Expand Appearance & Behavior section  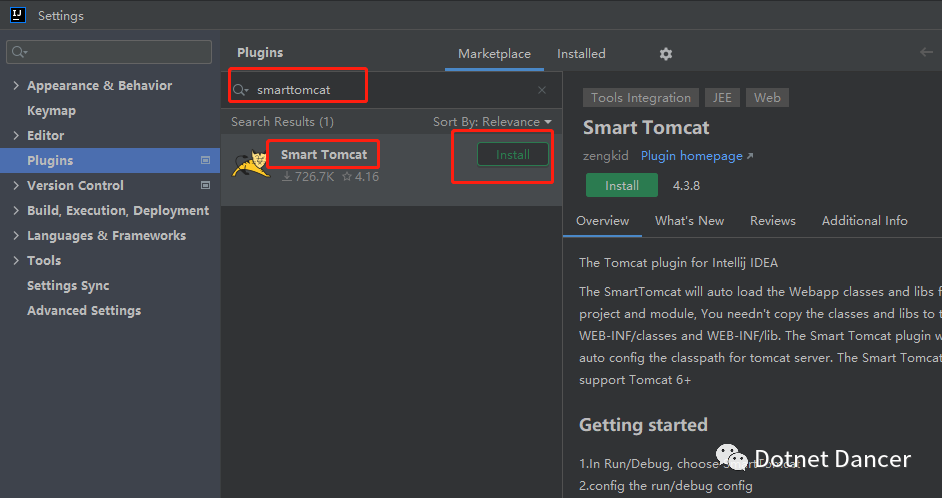click(16, 86)
